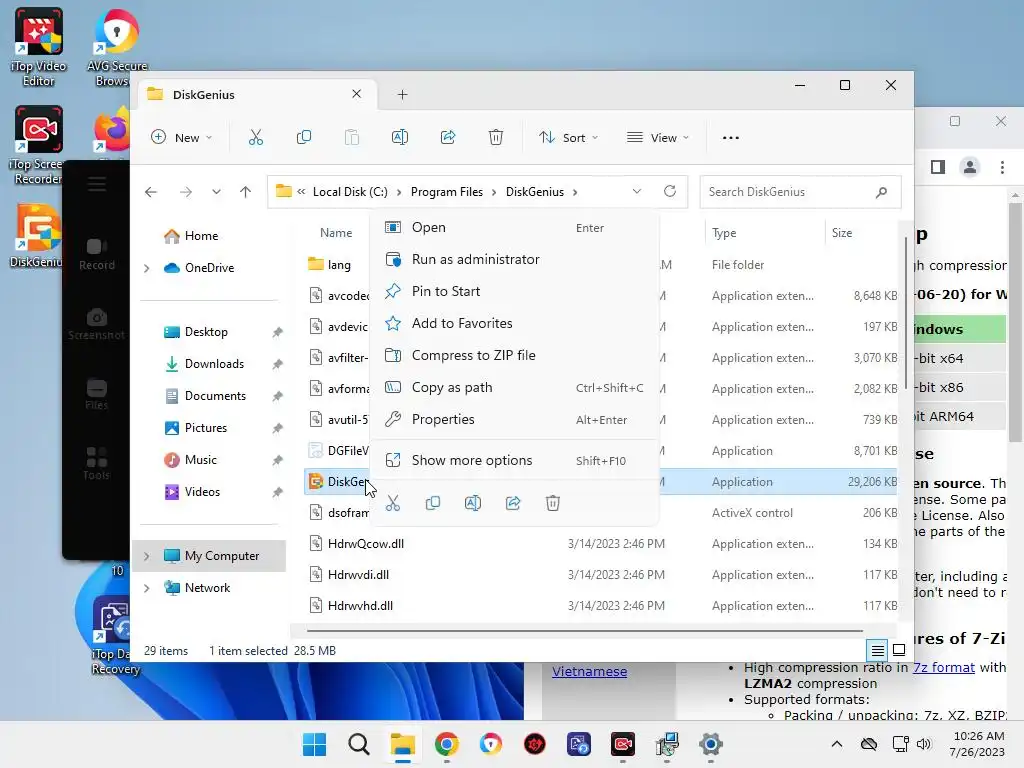Expand address bar history dropdown
This screenshot has height=768, width=1024.
(637, 191)
